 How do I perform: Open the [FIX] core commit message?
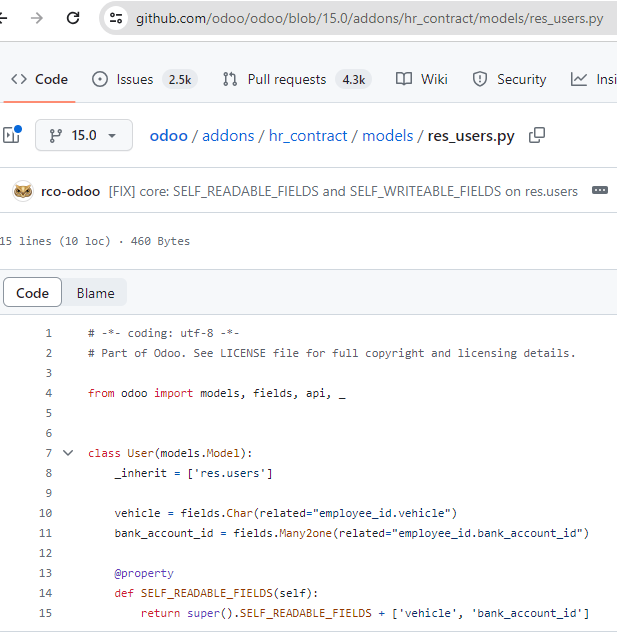tap(343, 191)
